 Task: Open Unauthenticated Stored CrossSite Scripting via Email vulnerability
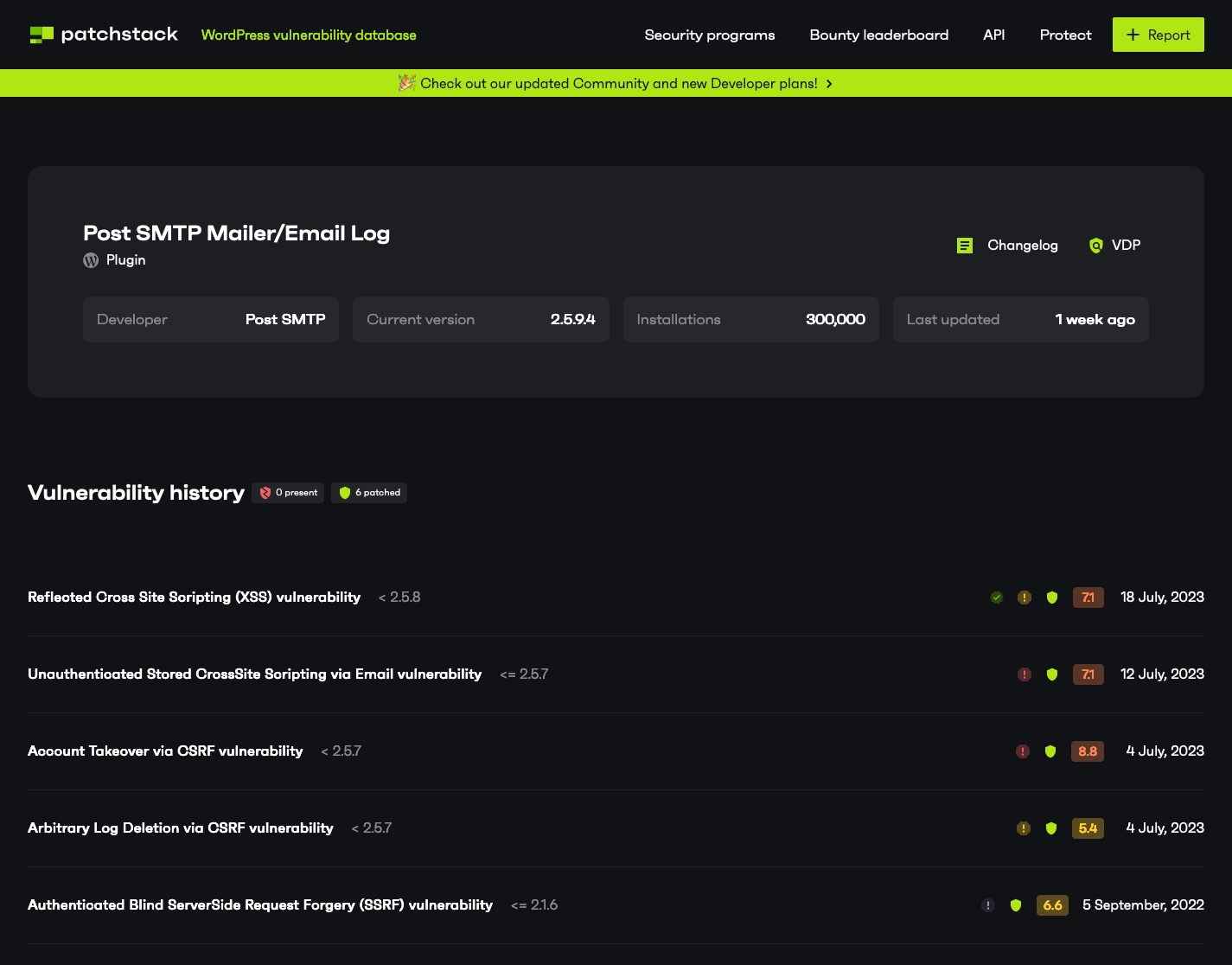tap(254, 674)
